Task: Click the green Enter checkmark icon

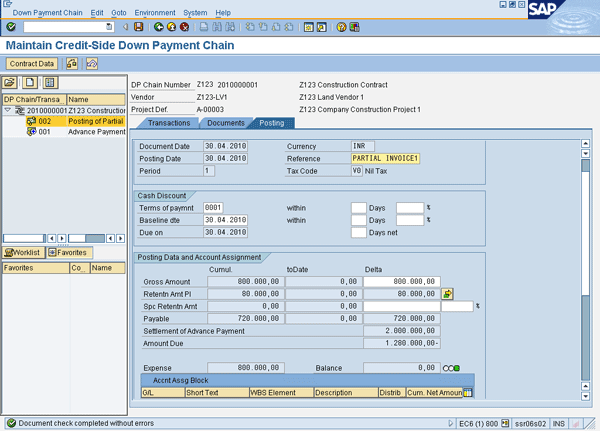Action: coord(12,27)
